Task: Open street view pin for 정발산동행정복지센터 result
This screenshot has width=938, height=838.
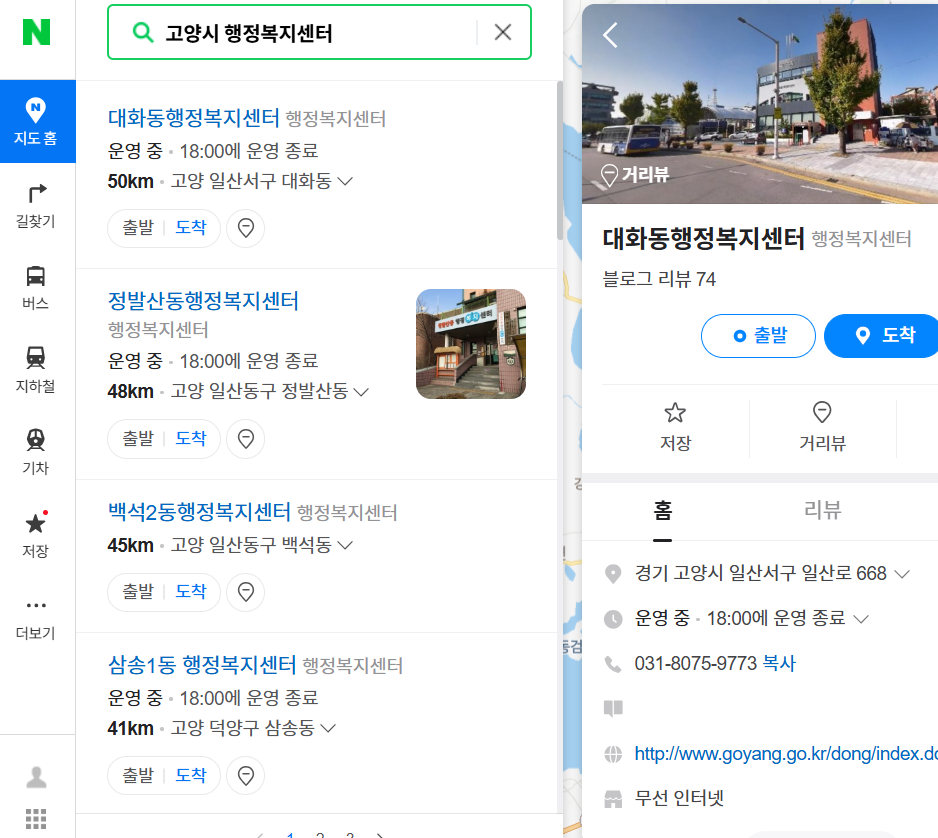Action: point(246,439)
